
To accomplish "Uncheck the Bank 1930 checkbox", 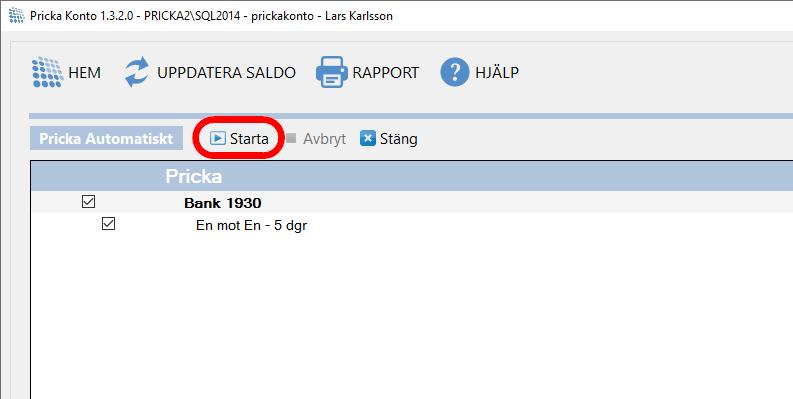I will [88, 202].
